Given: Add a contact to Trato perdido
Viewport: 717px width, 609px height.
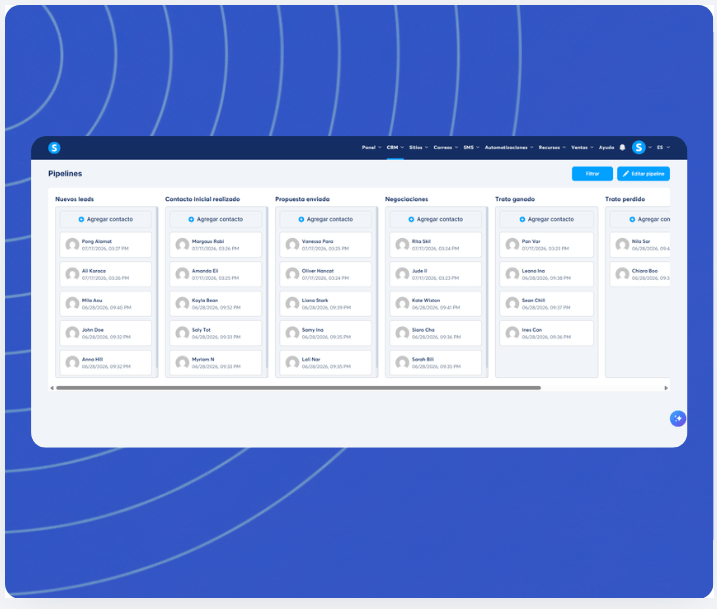Looking at the screenshot, I should [x=640, y=219].
